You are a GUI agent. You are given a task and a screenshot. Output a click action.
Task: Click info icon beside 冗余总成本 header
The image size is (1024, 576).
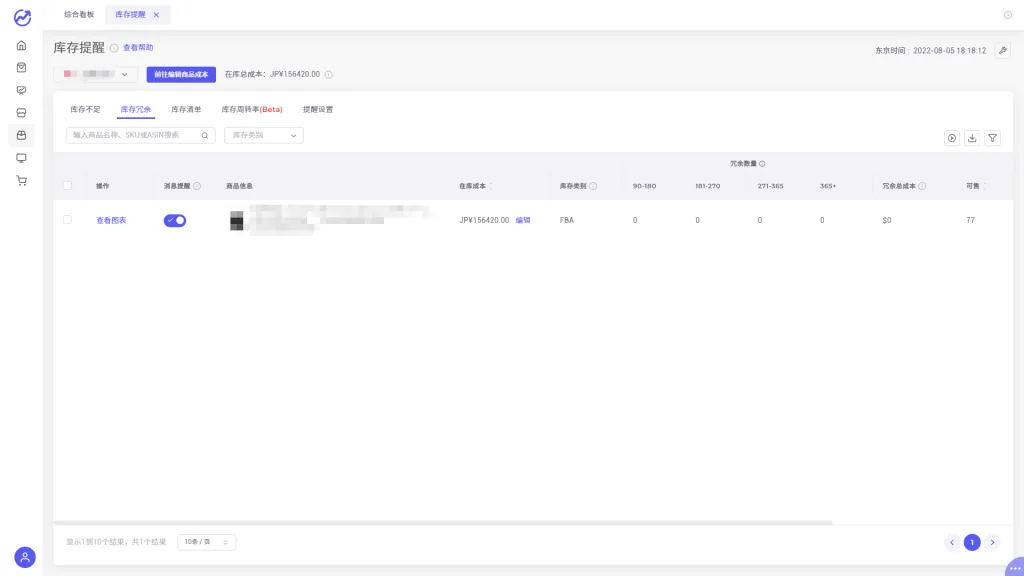click(922, 186)
